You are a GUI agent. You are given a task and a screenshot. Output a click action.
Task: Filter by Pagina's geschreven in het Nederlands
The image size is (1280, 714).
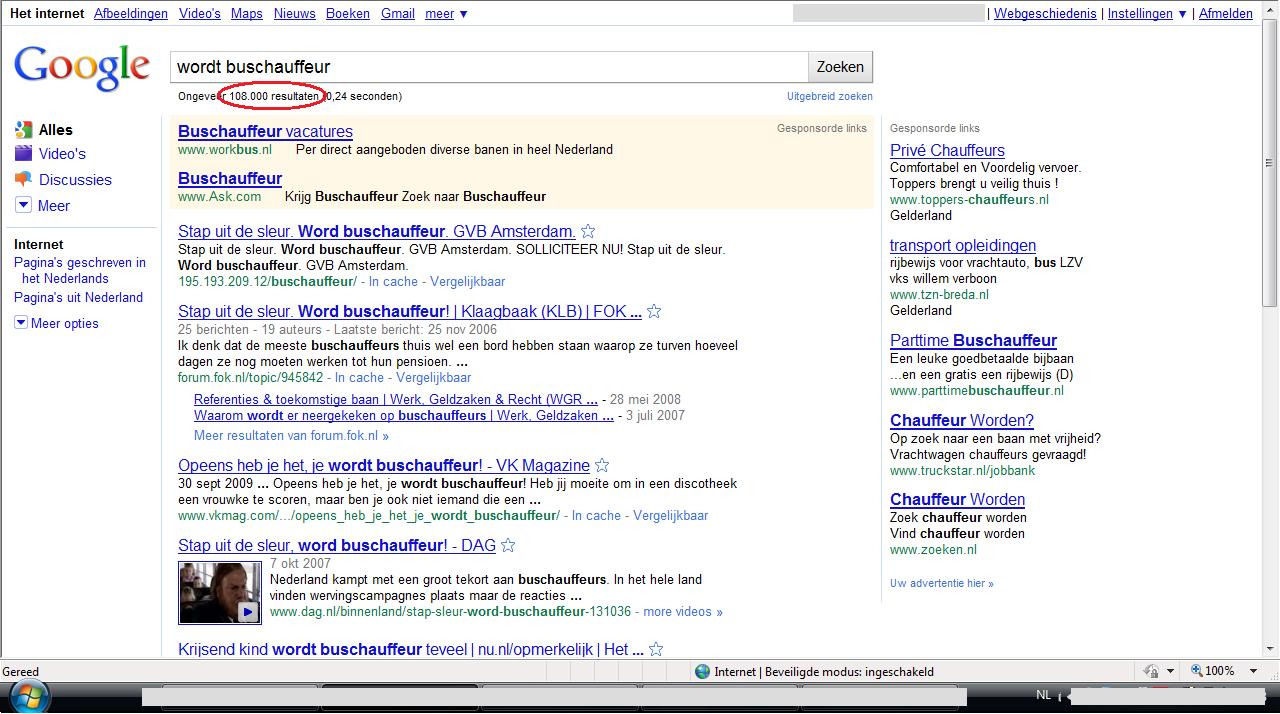click(80, 270)
